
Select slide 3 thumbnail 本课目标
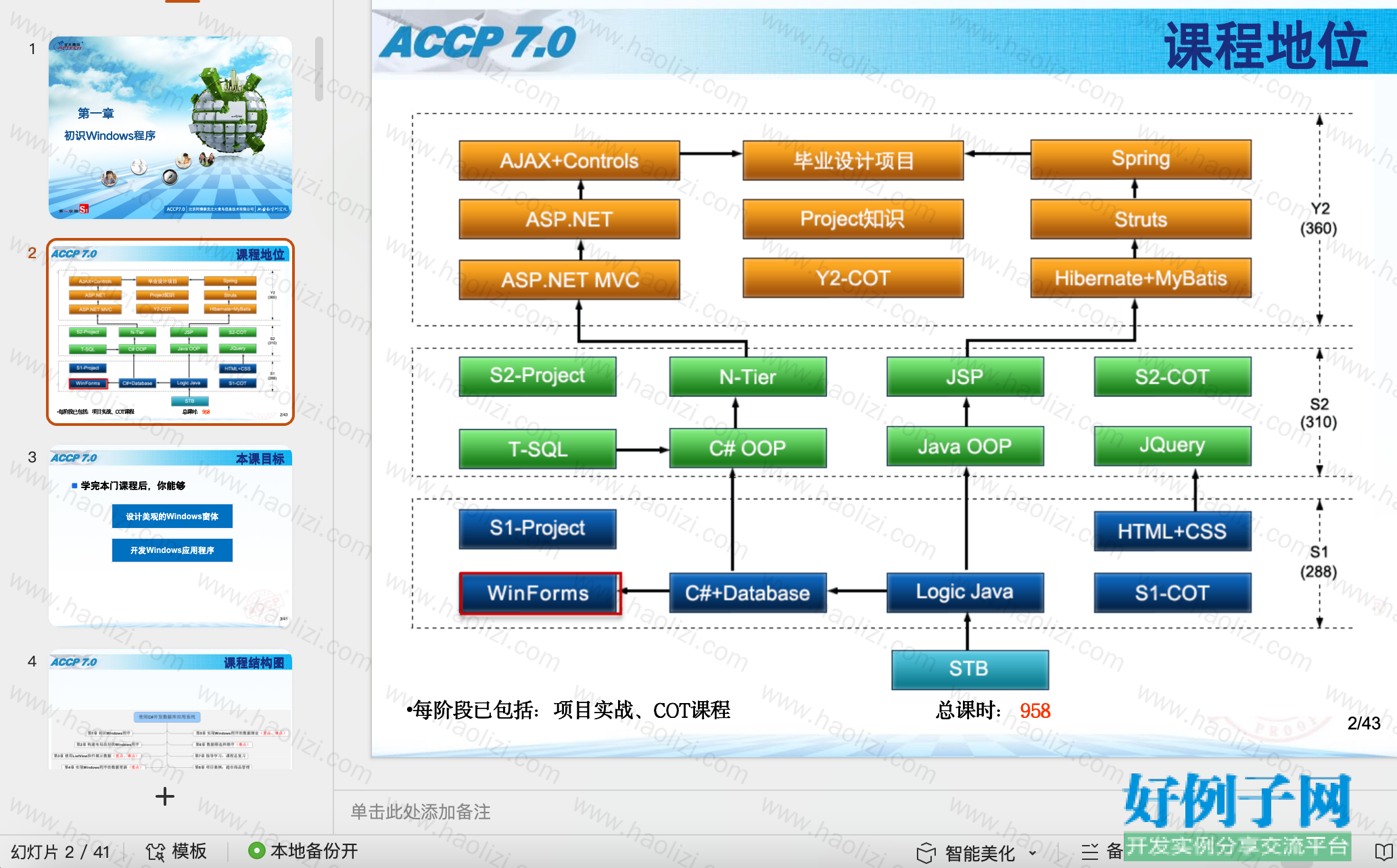[x=170, y=536]
